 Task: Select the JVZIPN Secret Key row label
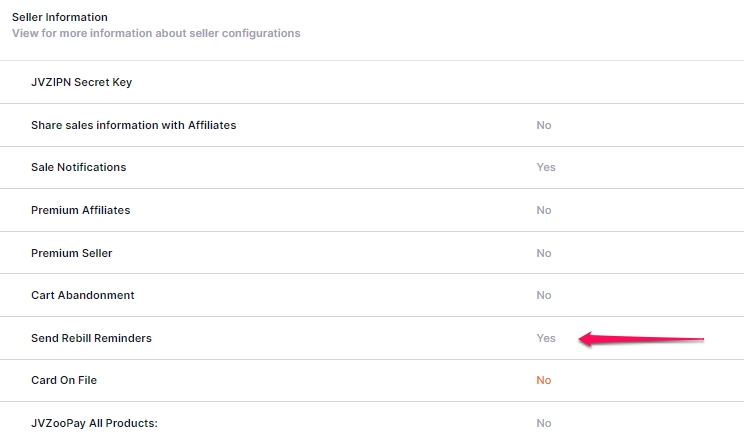(82, 82)
